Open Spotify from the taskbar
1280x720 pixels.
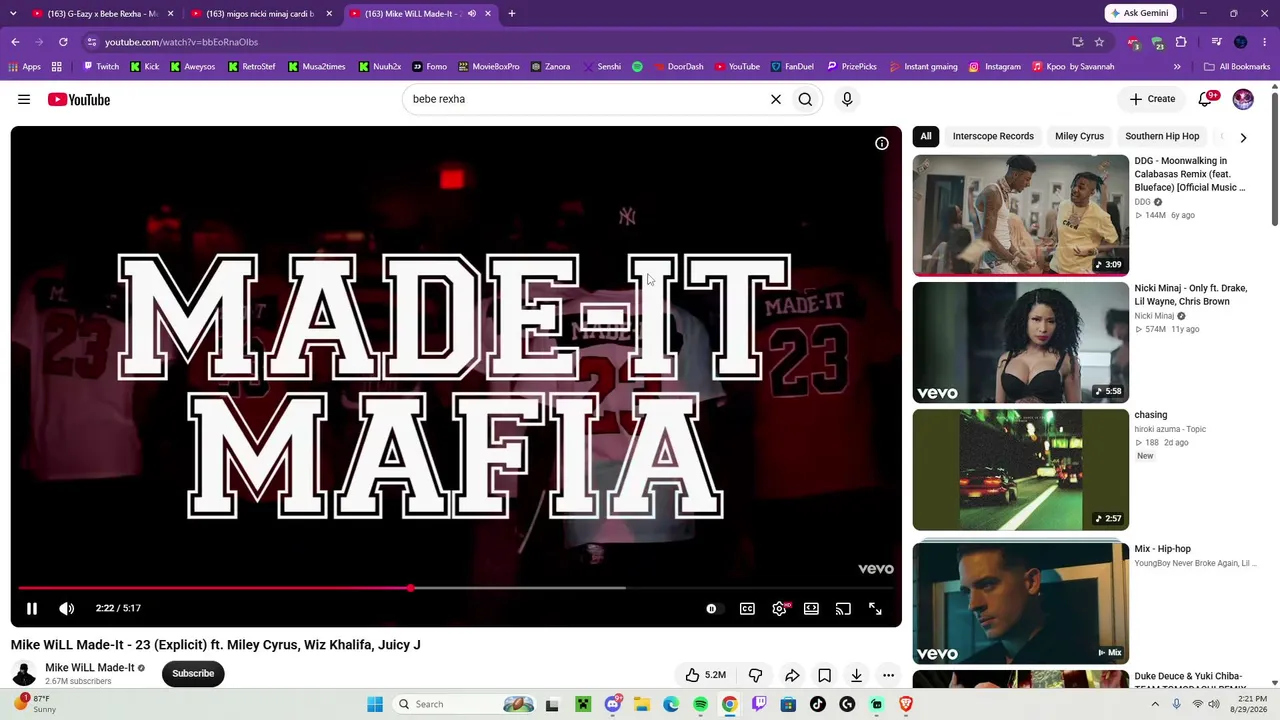pos(700,704)
